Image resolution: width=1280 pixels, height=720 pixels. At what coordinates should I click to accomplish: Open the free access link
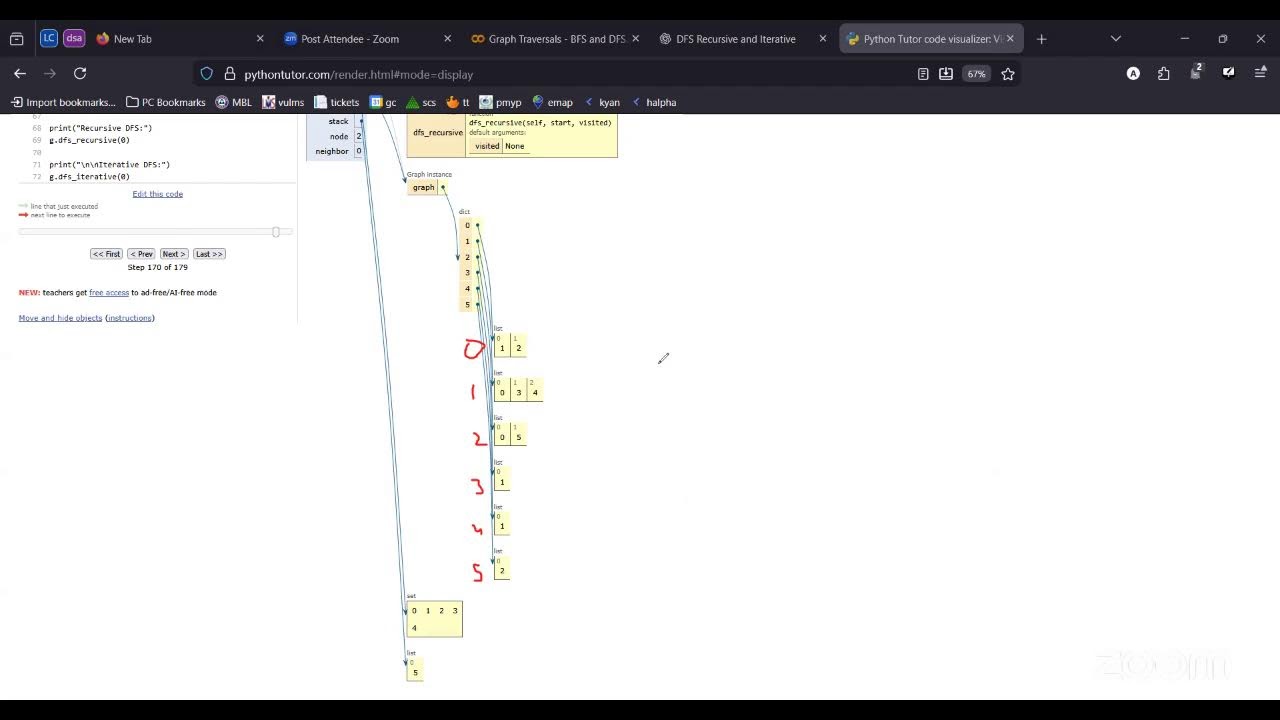coord(109,293)
